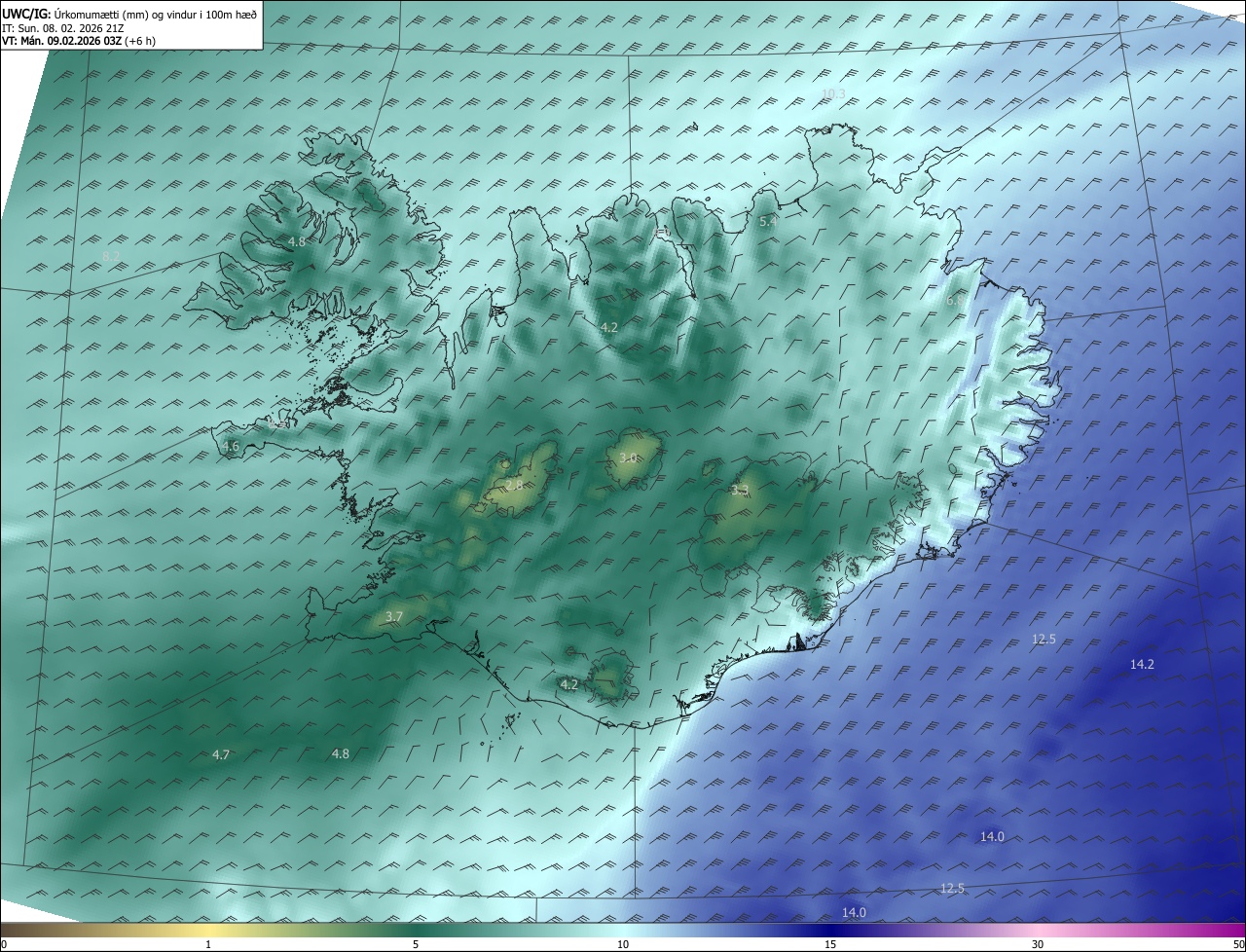
Task: Click the 1 label on the color scale
Action: (208, 945)
